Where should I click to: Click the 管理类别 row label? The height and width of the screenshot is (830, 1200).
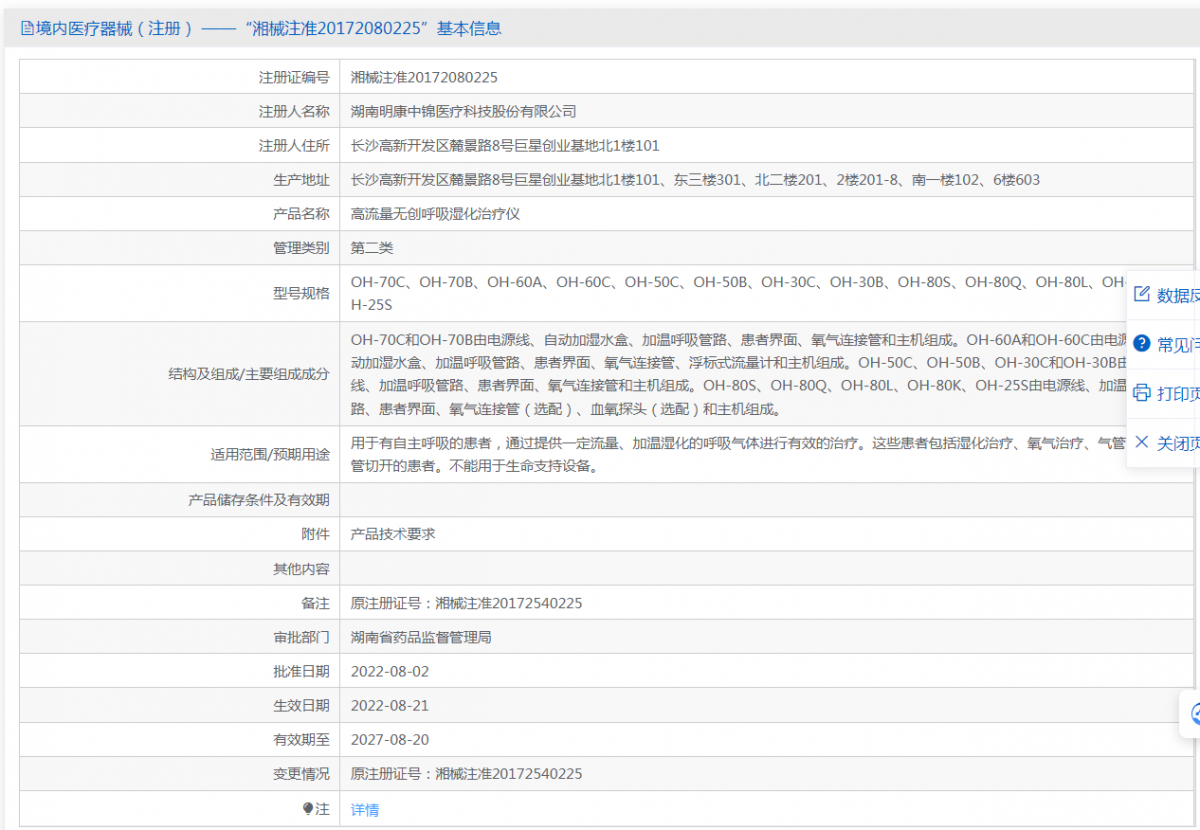coord(301,248)
